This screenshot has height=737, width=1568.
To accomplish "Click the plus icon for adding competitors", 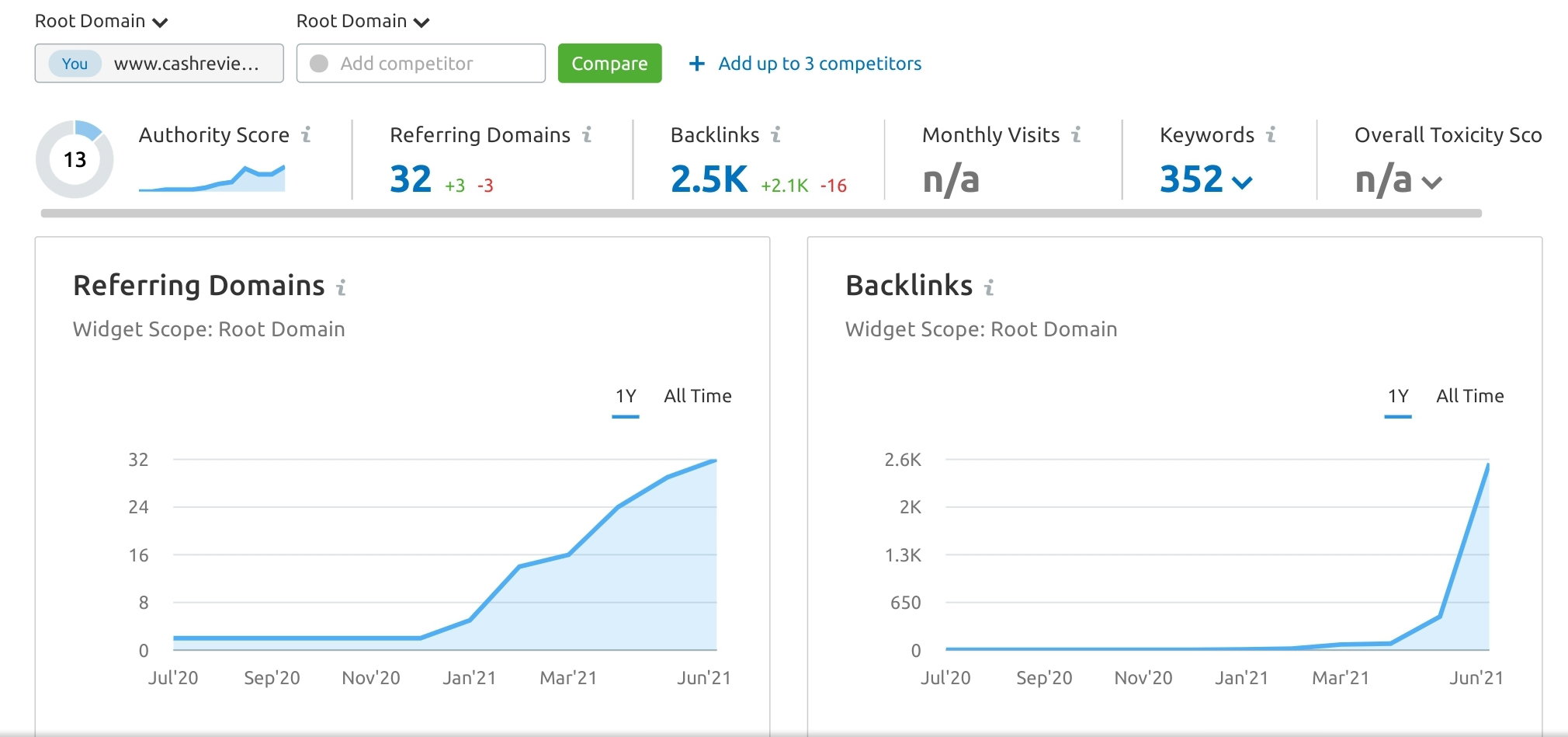I will point(697,64).
